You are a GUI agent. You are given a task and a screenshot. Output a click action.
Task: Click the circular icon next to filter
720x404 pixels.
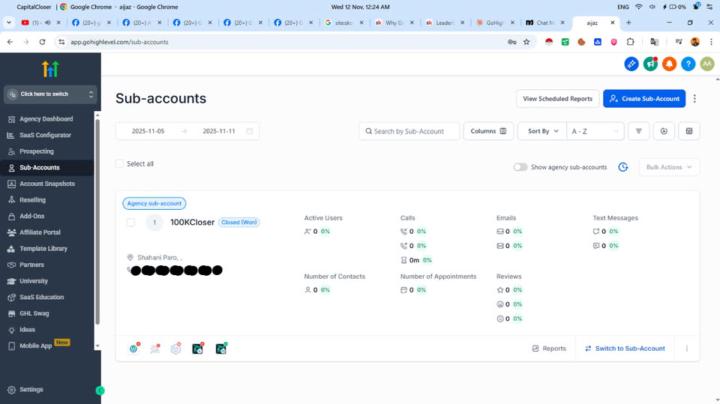(664, 131)
